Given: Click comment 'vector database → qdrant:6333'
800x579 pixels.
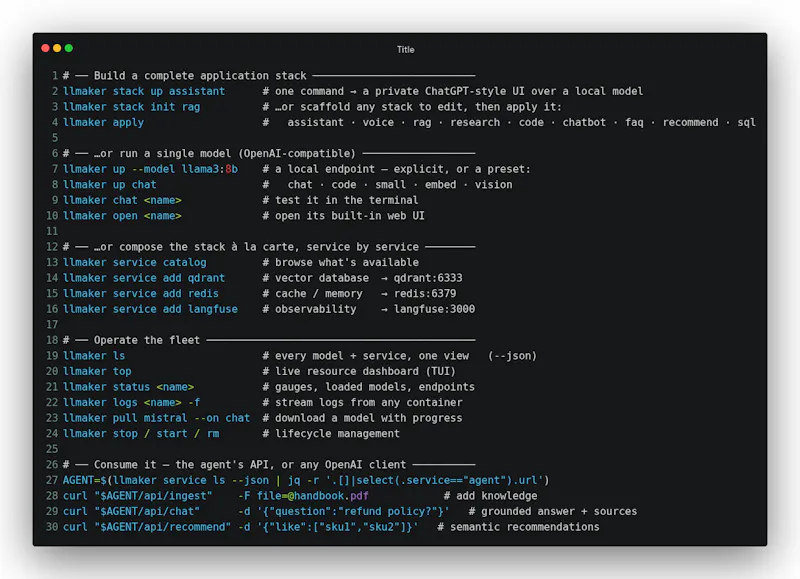Looking at the screenshot, I should pos(363,278).
